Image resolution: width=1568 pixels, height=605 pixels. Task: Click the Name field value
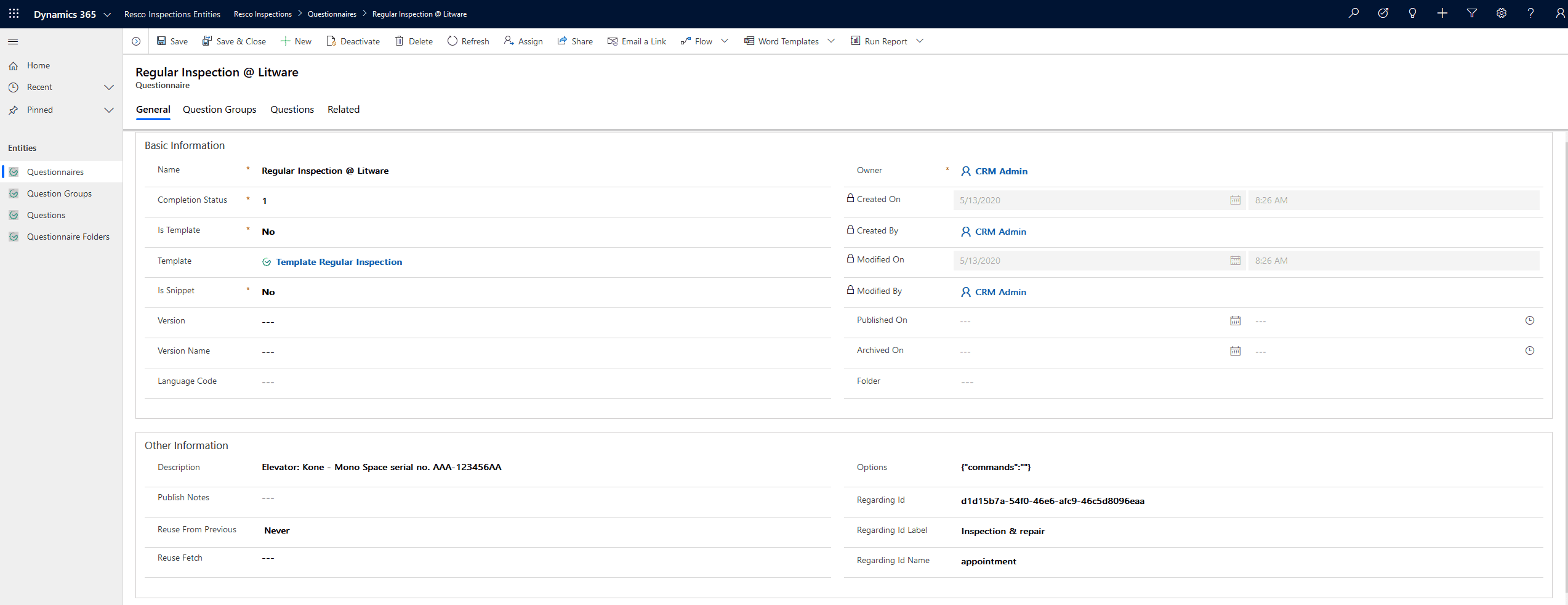coord(325,171)
